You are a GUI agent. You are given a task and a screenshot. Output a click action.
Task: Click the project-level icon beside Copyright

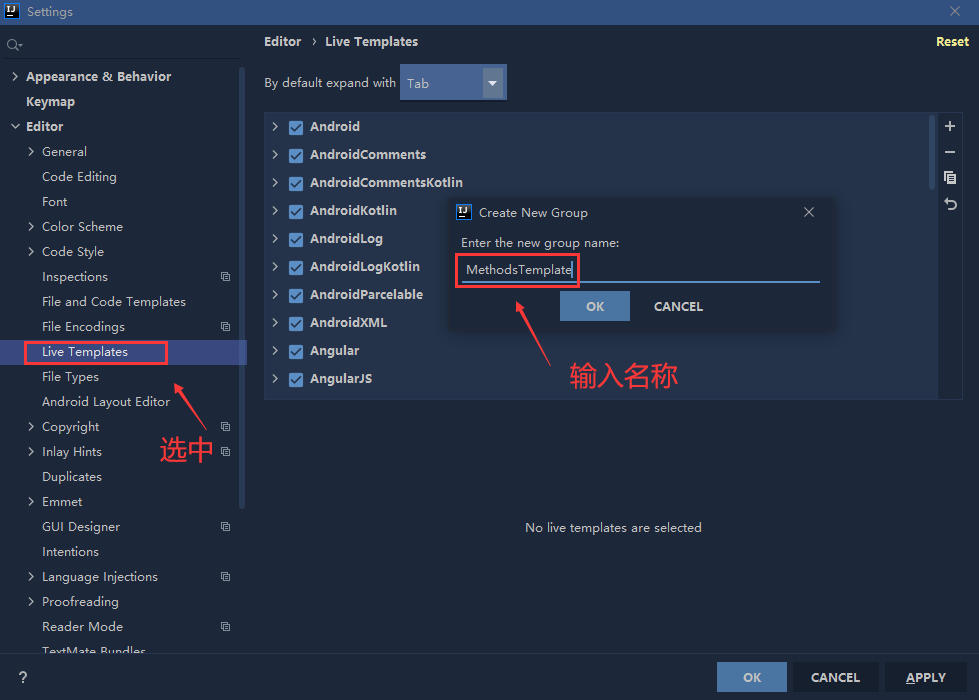(225, 426)
